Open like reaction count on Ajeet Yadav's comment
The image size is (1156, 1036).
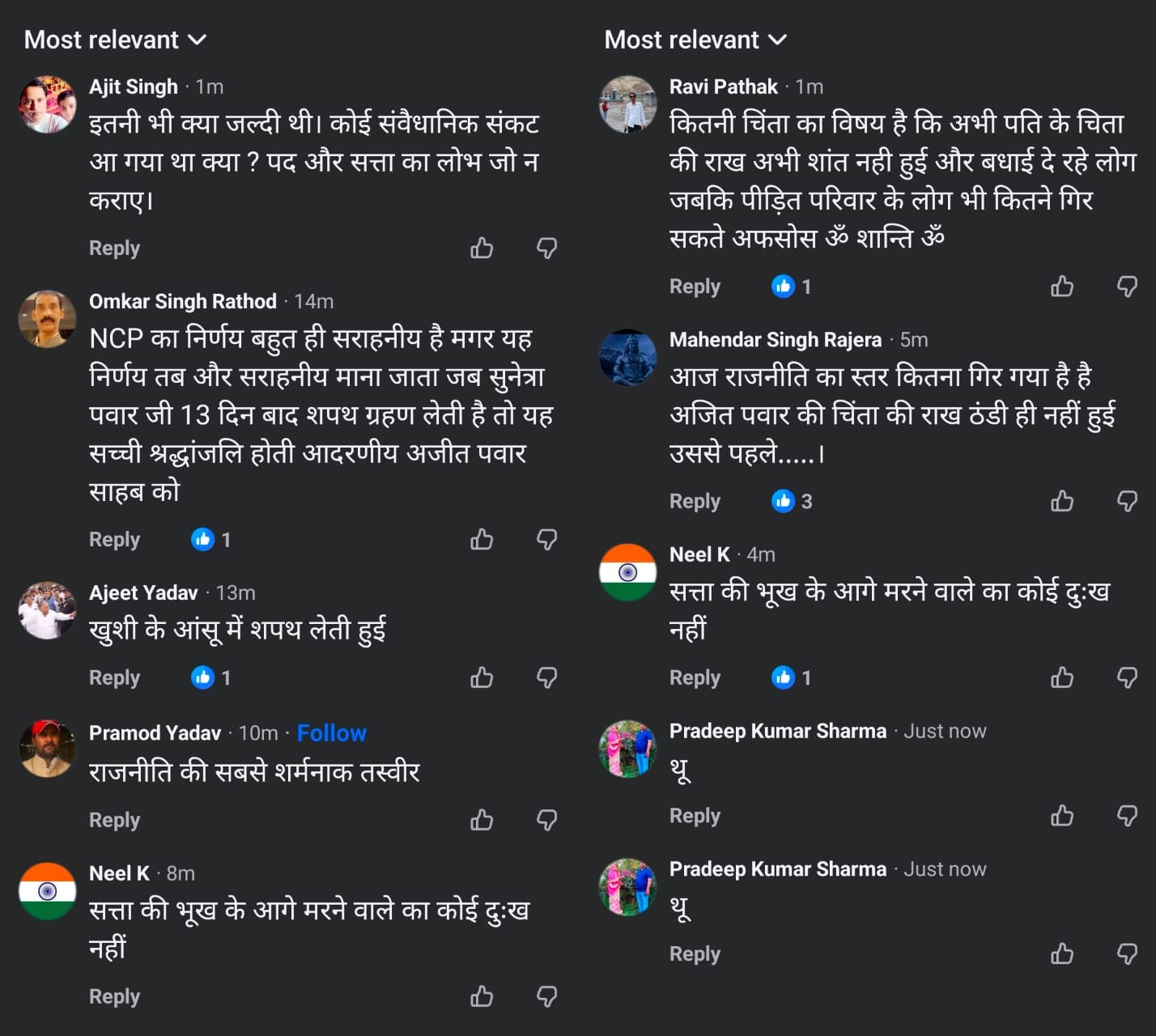pyautogui.click(x=211, y=677)
